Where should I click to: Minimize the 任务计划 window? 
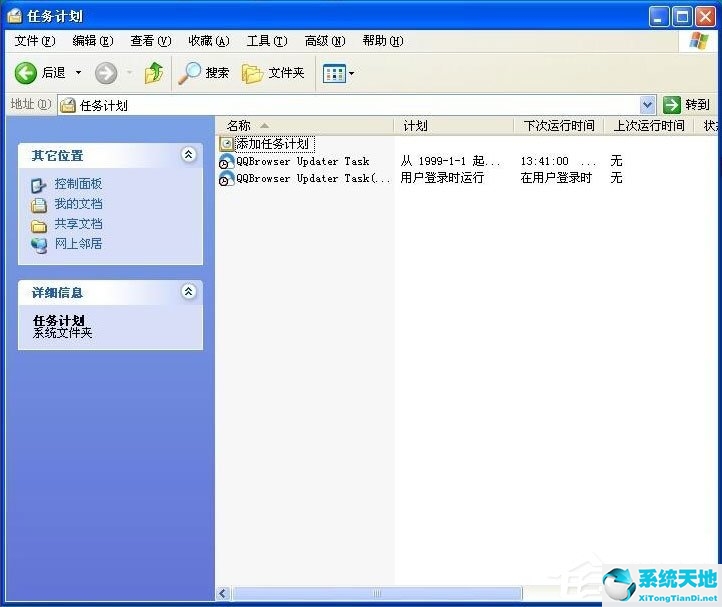(659, 17)
